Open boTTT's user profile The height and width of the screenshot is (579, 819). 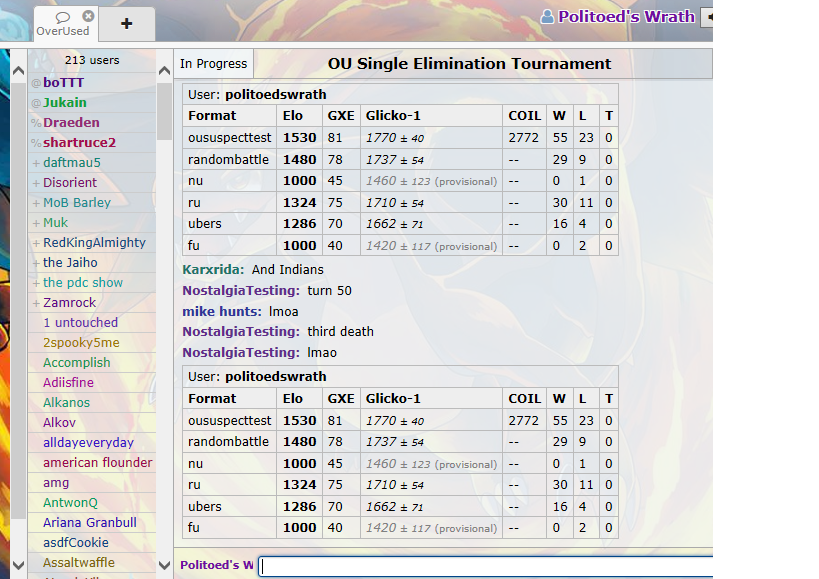[x=63, y=83]
